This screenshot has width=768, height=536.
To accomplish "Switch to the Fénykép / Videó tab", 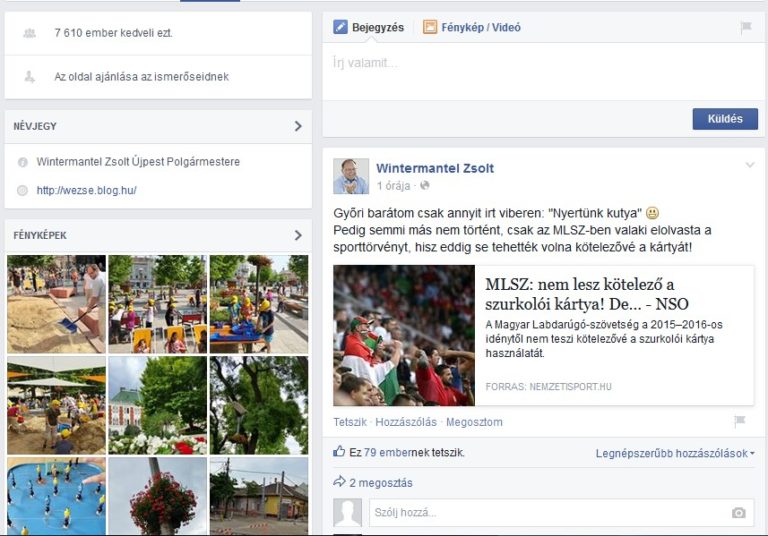I will point(472,27).
